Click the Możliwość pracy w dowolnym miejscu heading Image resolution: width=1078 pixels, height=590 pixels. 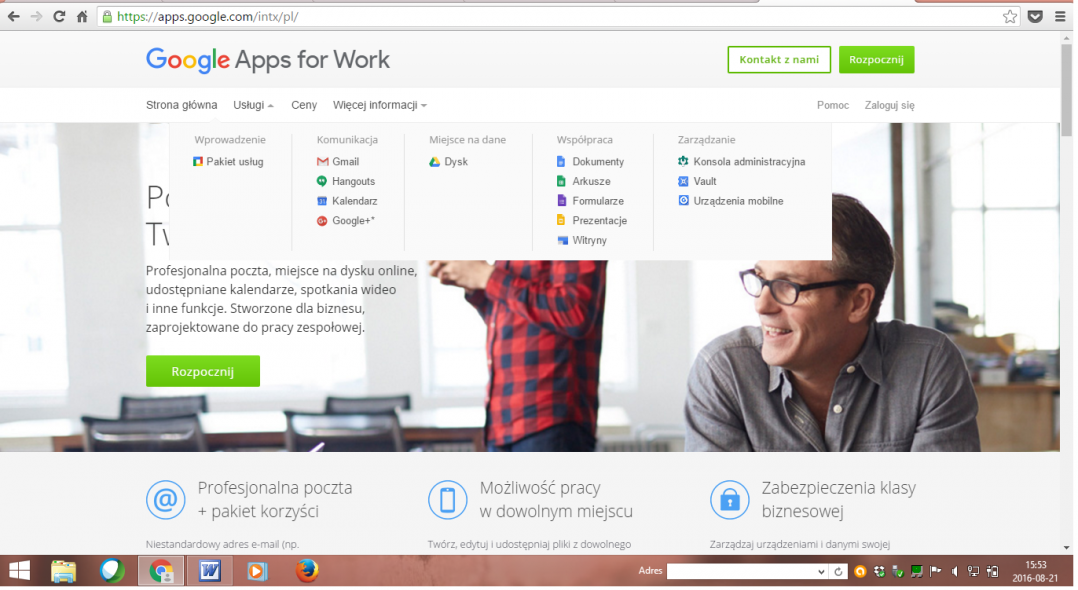coord(556,499)
